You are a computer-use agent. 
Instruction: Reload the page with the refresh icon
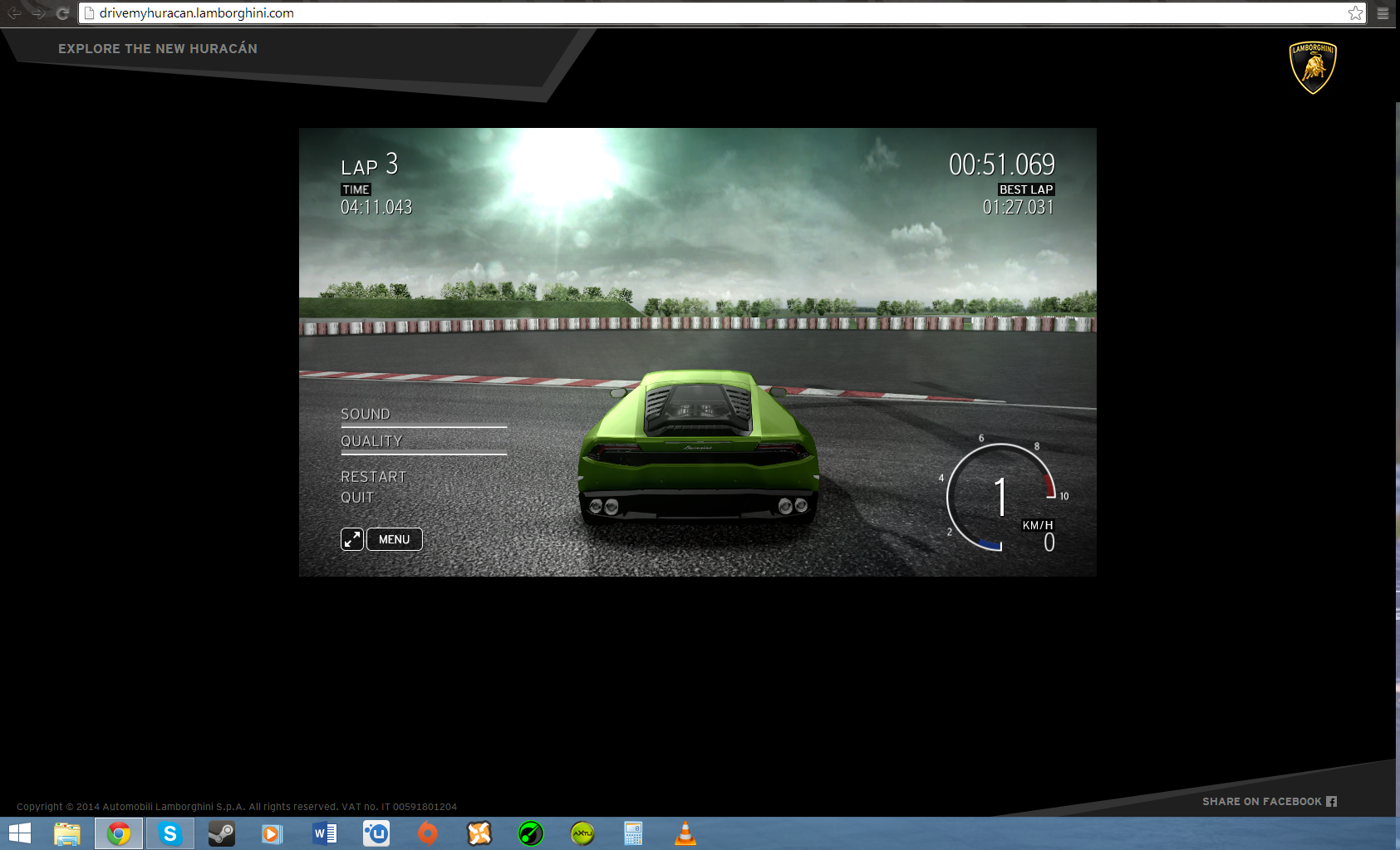coord(62,13)
